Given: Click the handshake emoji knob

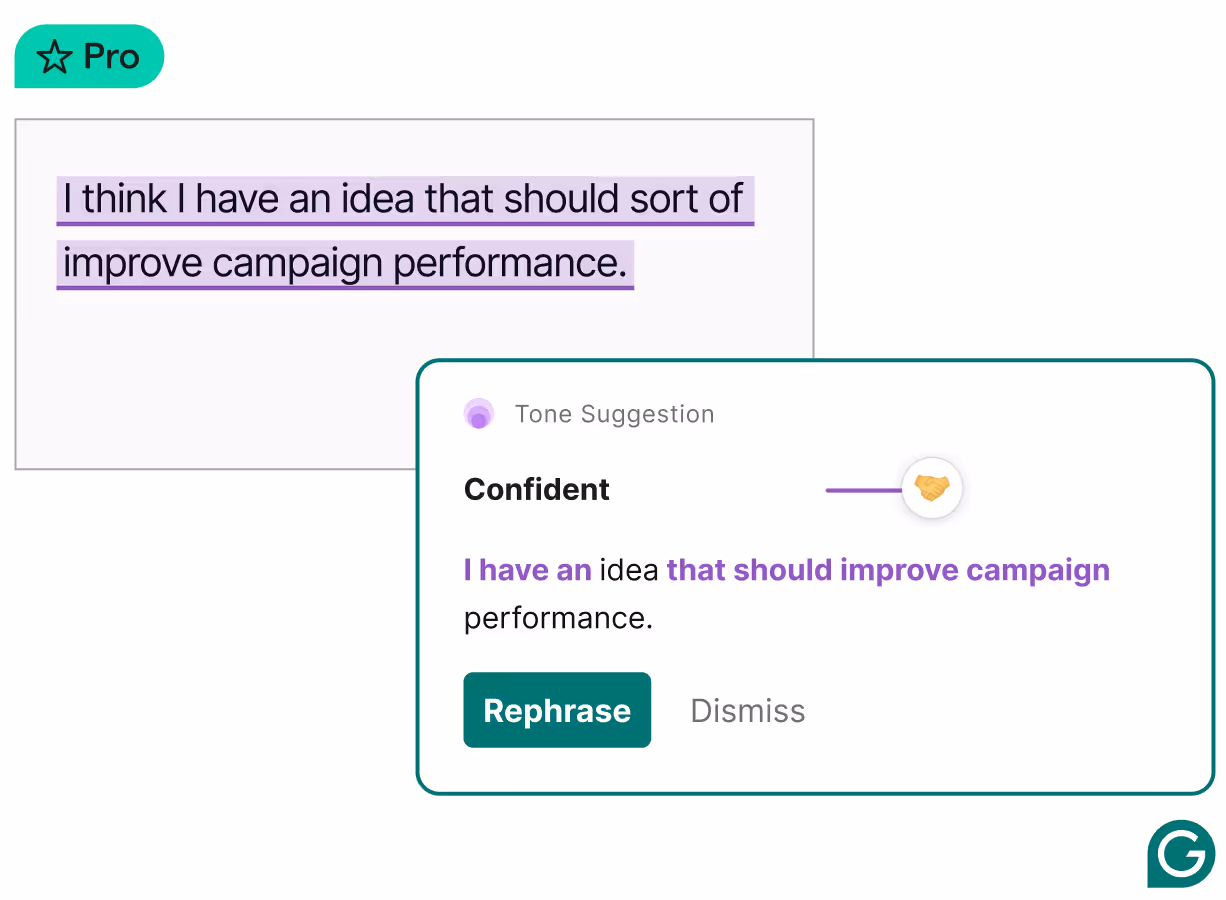Looking at the screenshot, I should pos(932,489).
